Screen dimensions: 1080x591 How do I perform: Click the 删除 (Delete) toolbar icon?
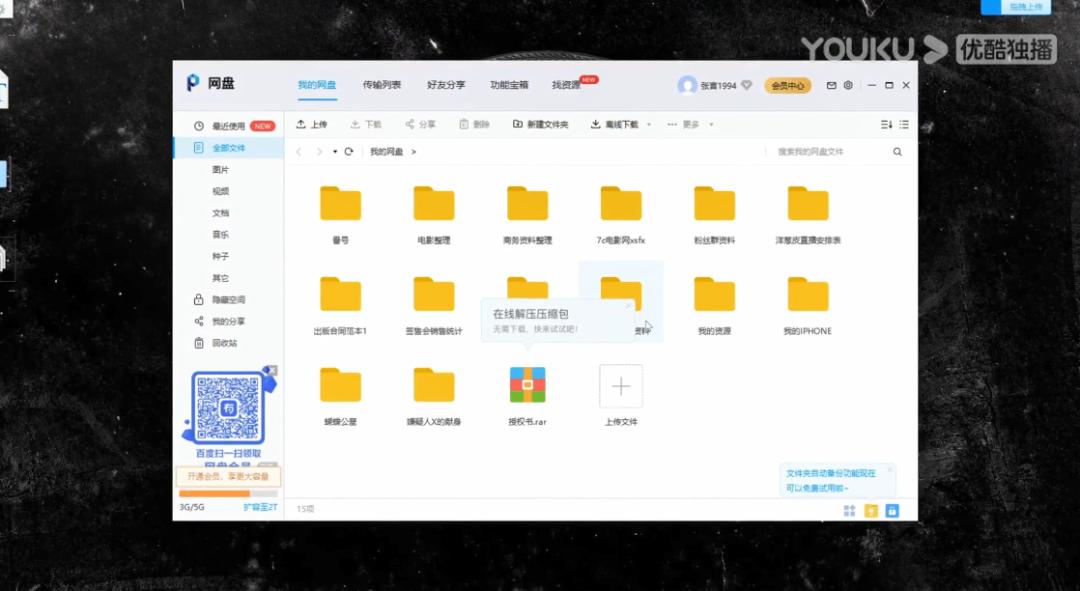coord(472,124)
